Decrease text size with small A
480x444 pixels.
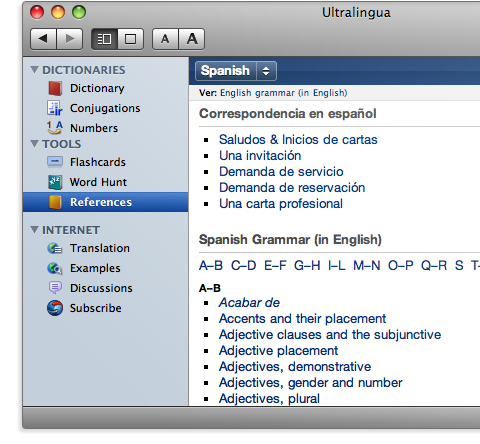pos(165,39)
